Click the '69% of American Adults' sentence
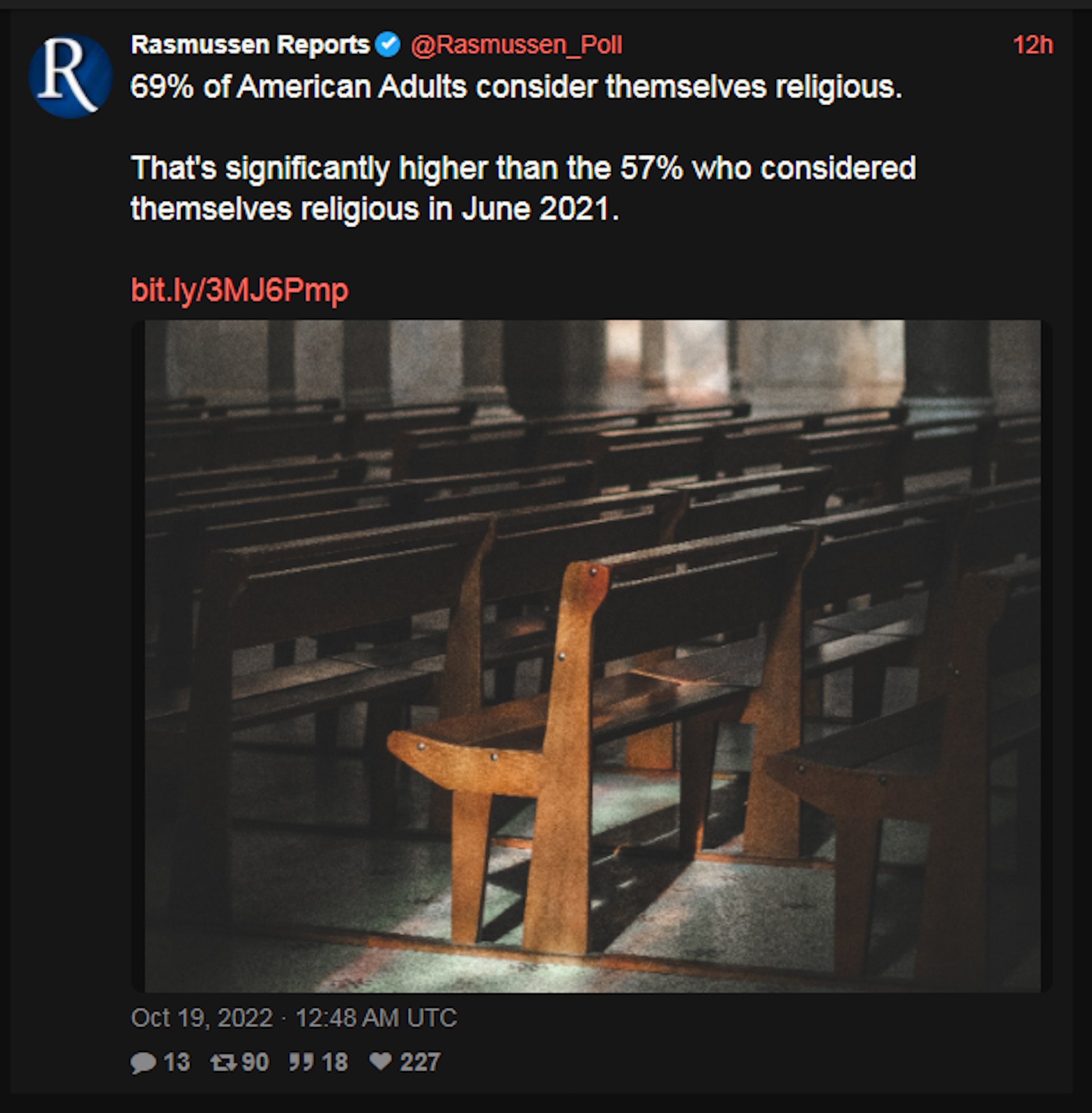 coord(516,87)
